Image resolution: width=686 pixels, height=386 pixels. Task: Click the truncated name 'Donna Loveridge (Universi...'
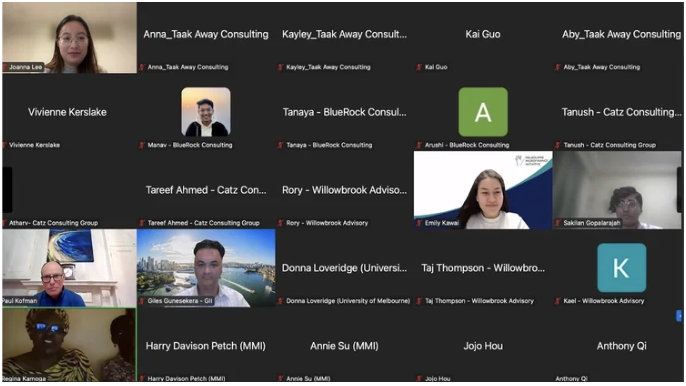point(344,268)
